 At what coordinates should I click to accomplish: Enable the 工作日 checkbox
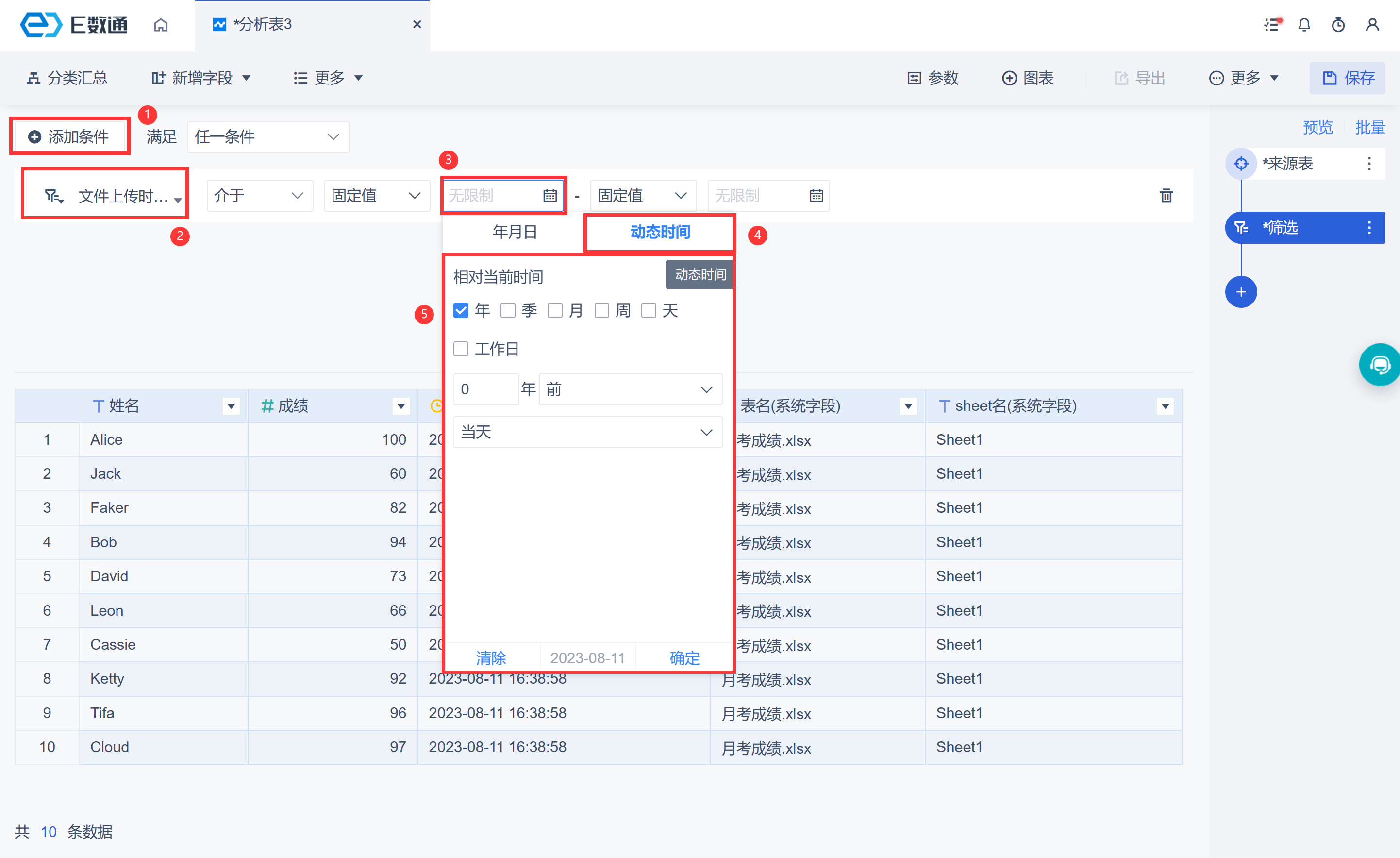[461, 349]
